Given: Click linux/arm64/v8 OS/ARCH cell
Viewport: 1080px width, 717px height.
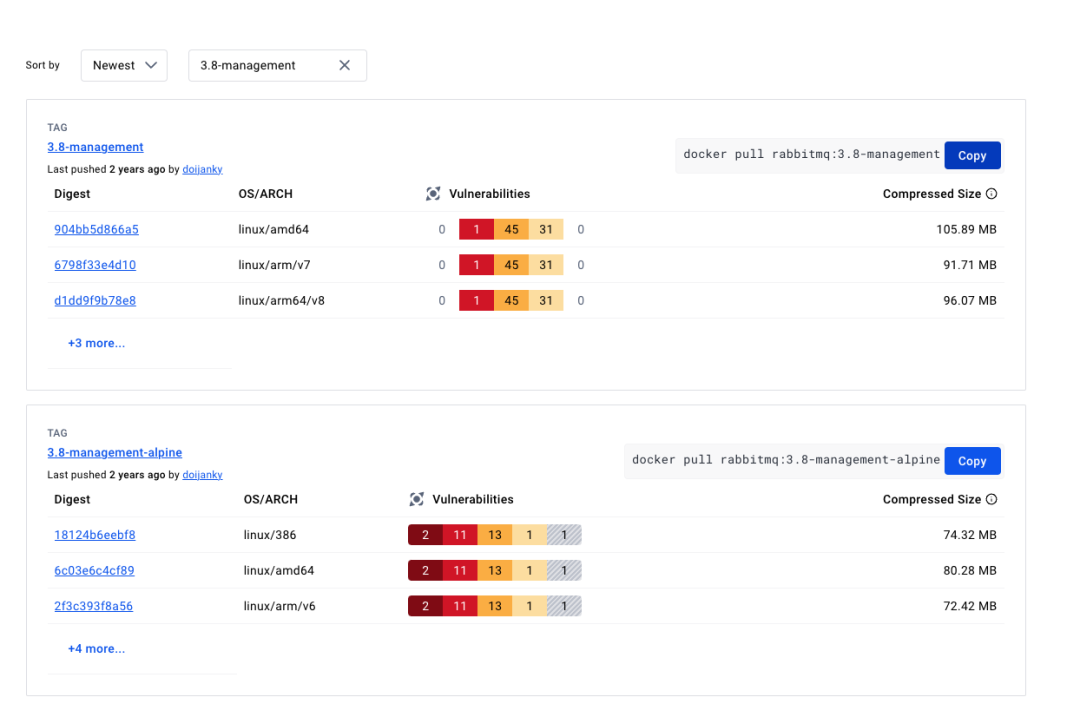Looking at the screenshot, I should tap(282, 301).
